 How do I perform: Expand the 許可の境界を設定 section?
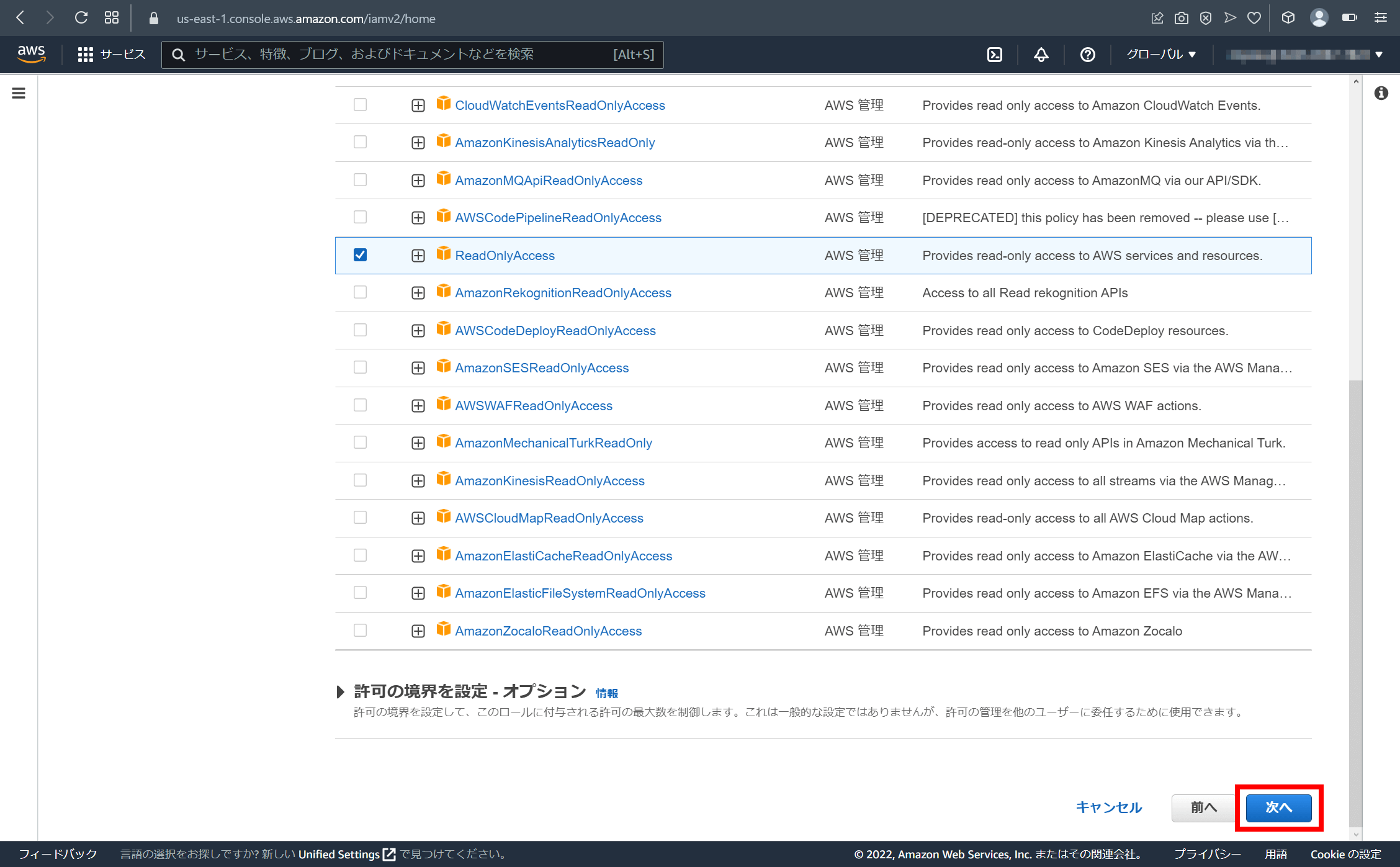tap(341, 691)
